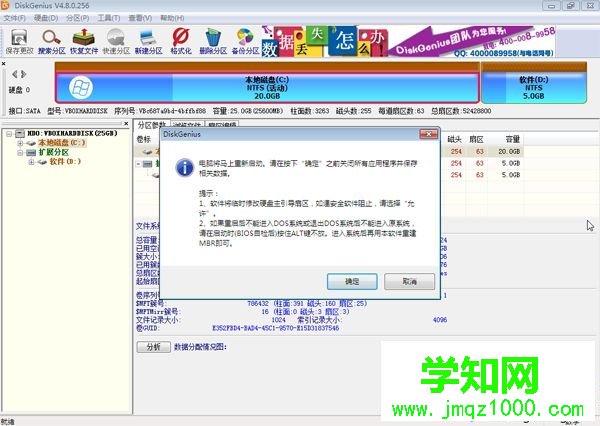Collapse the 扩展分区 tree node

[x=20, y=153]
